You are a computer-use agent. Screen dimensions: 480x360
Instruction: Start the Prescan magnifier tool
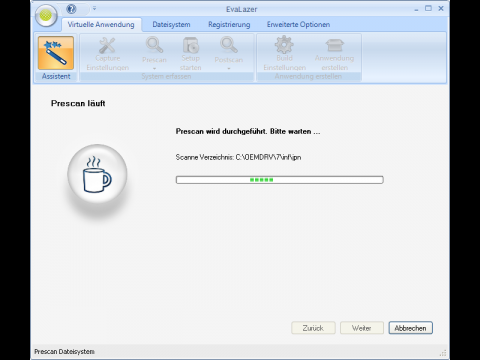(x=154, y=49)
